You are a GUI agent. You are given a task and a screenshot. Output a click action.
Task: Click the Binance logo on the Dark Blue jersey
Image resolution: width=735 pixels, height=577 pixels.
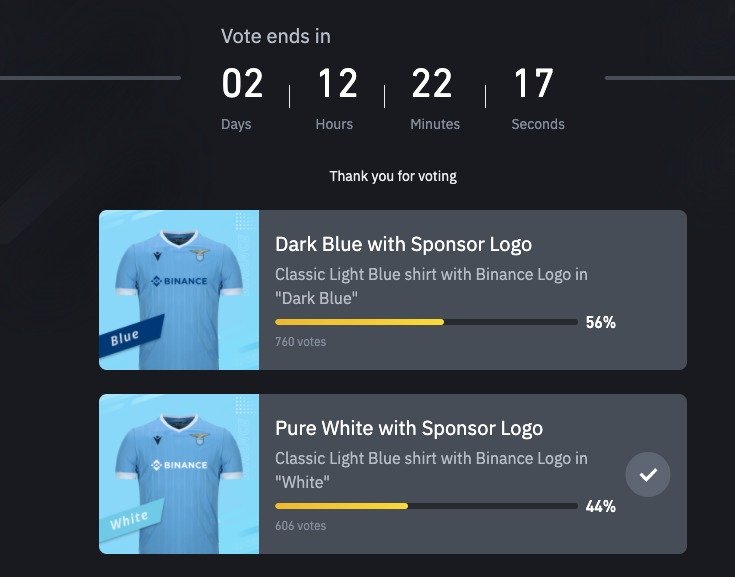(x=180, y=282)
